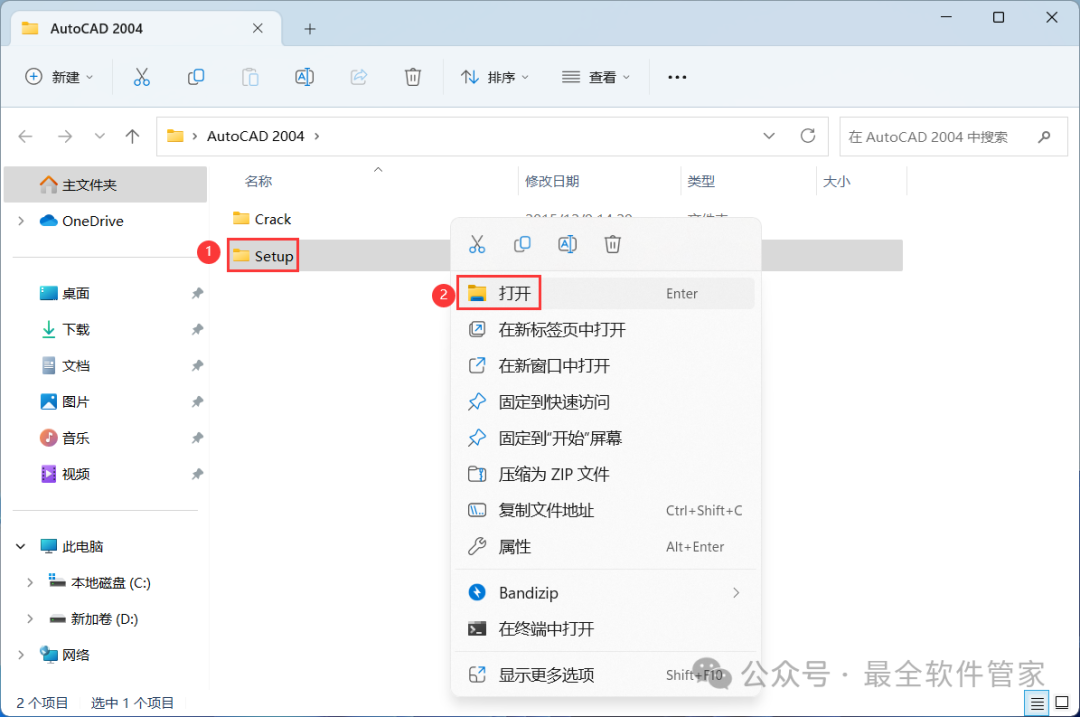
Task: Click the search box 在 AutoCAD 2004 中搜索
Action: point(953,136)
